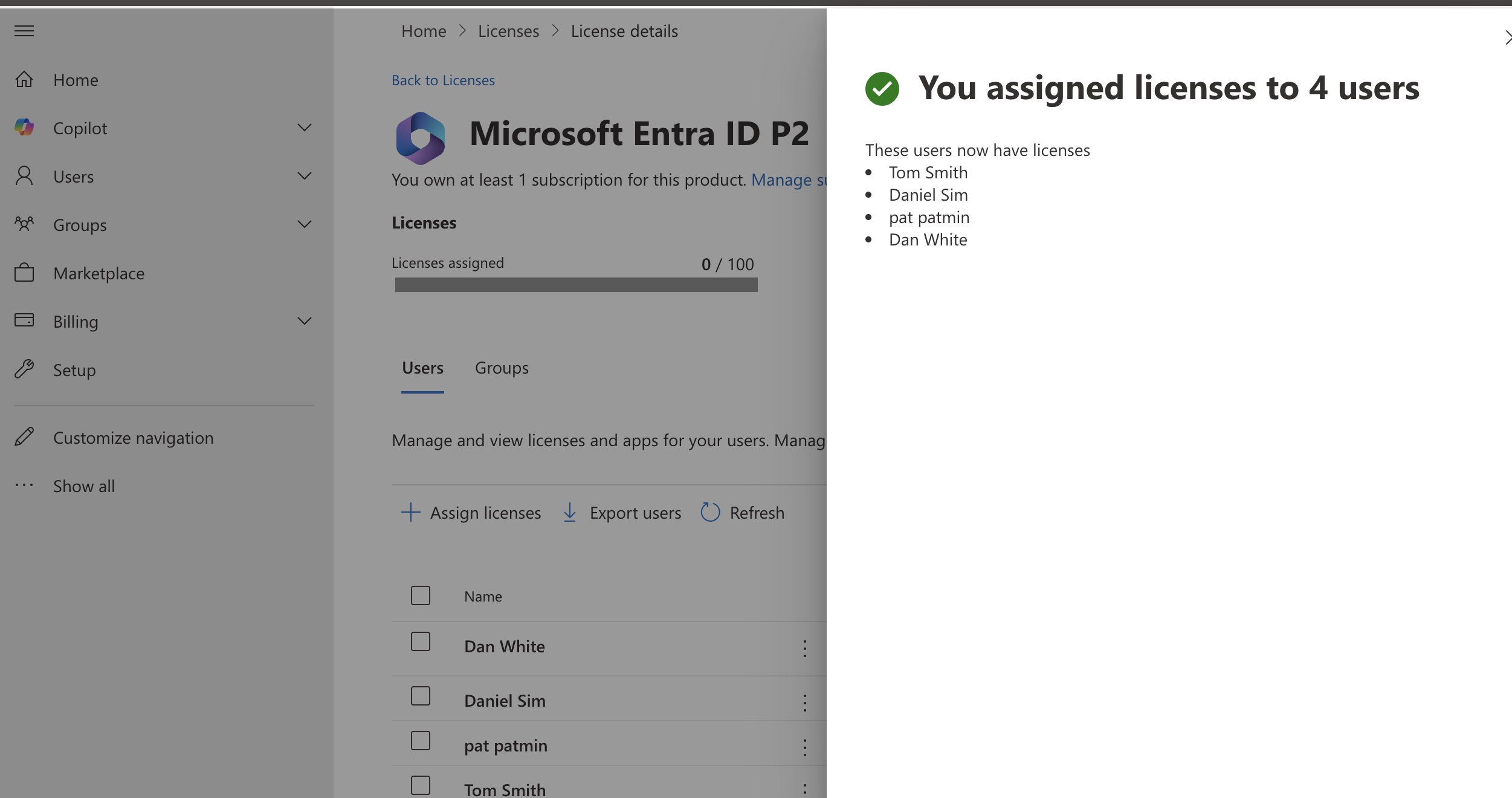1512x798 pixels.
Task: Click Daniel Sim in assigned users list
Action: point(928,195)
